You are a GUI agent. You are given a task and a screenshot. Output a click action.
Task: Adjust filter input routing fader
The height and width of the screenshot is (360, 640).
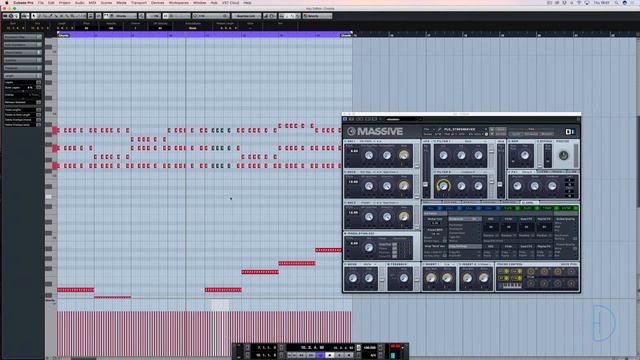426,184
